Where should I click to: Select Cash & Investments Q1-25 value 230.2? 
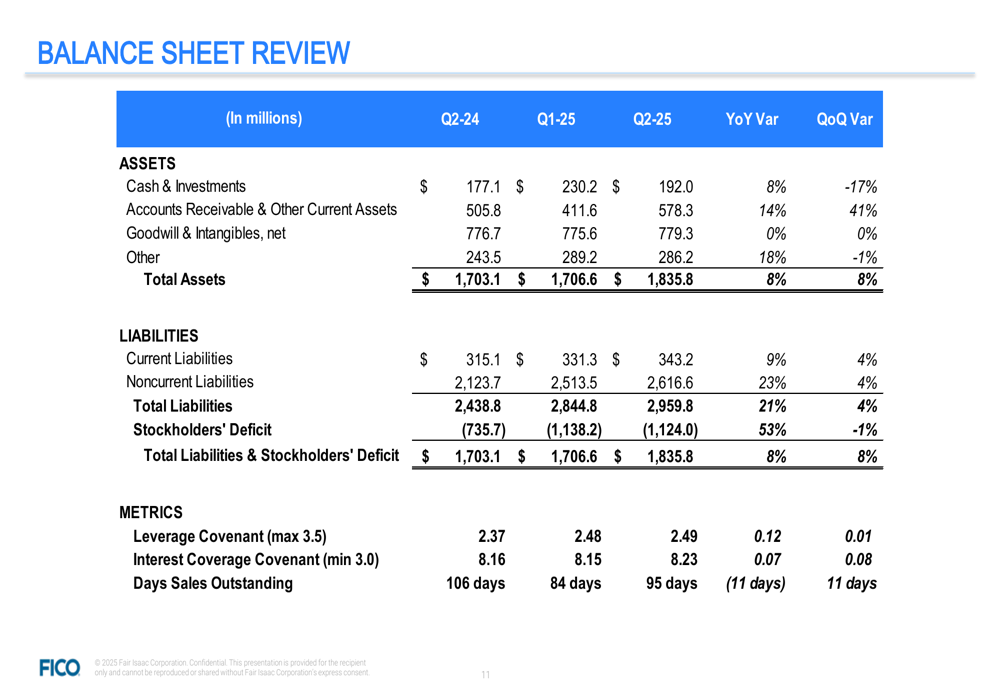click(x=580, y=187)
